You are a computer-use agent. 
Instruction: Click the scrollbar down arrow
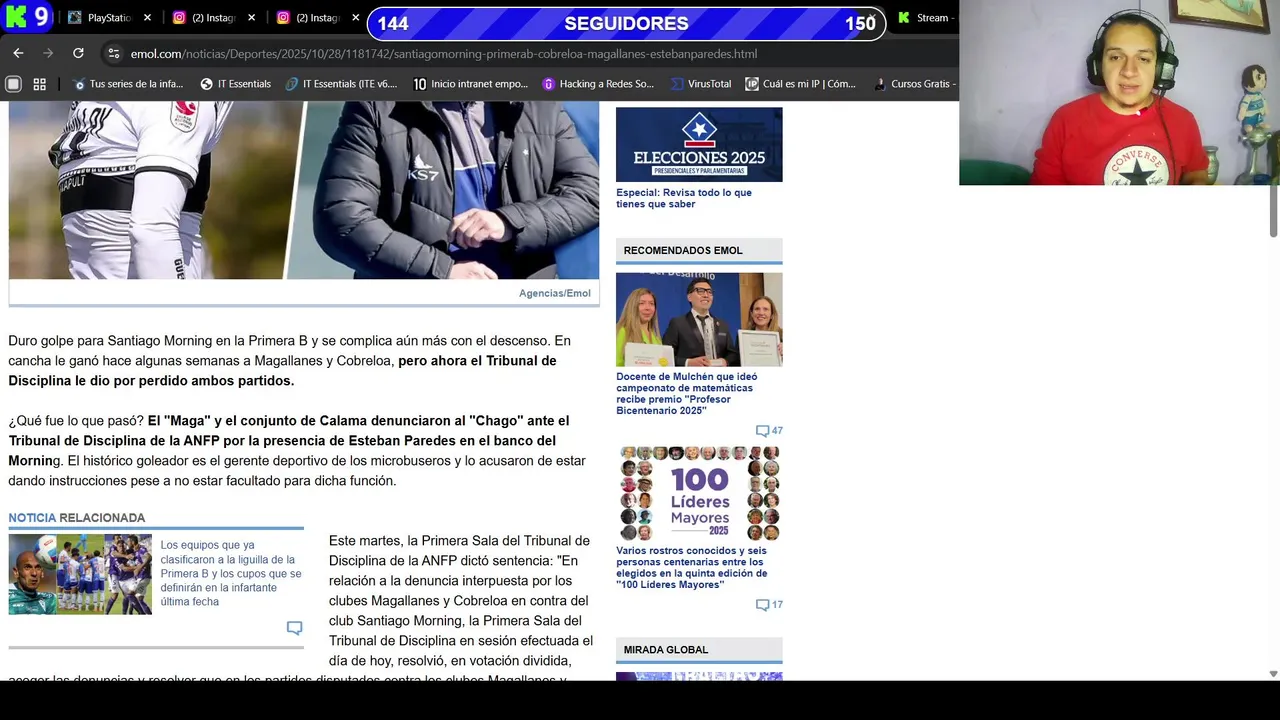tap(1273, 674)
